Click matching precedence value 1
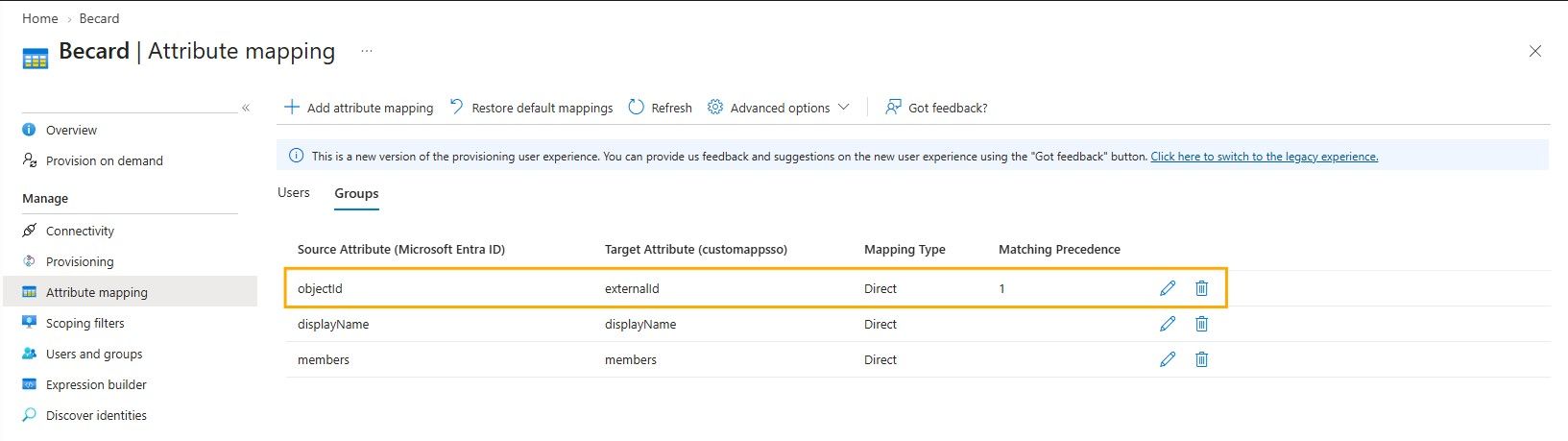The width and height of the screenshot is (1568, 441). point(1001,288)
